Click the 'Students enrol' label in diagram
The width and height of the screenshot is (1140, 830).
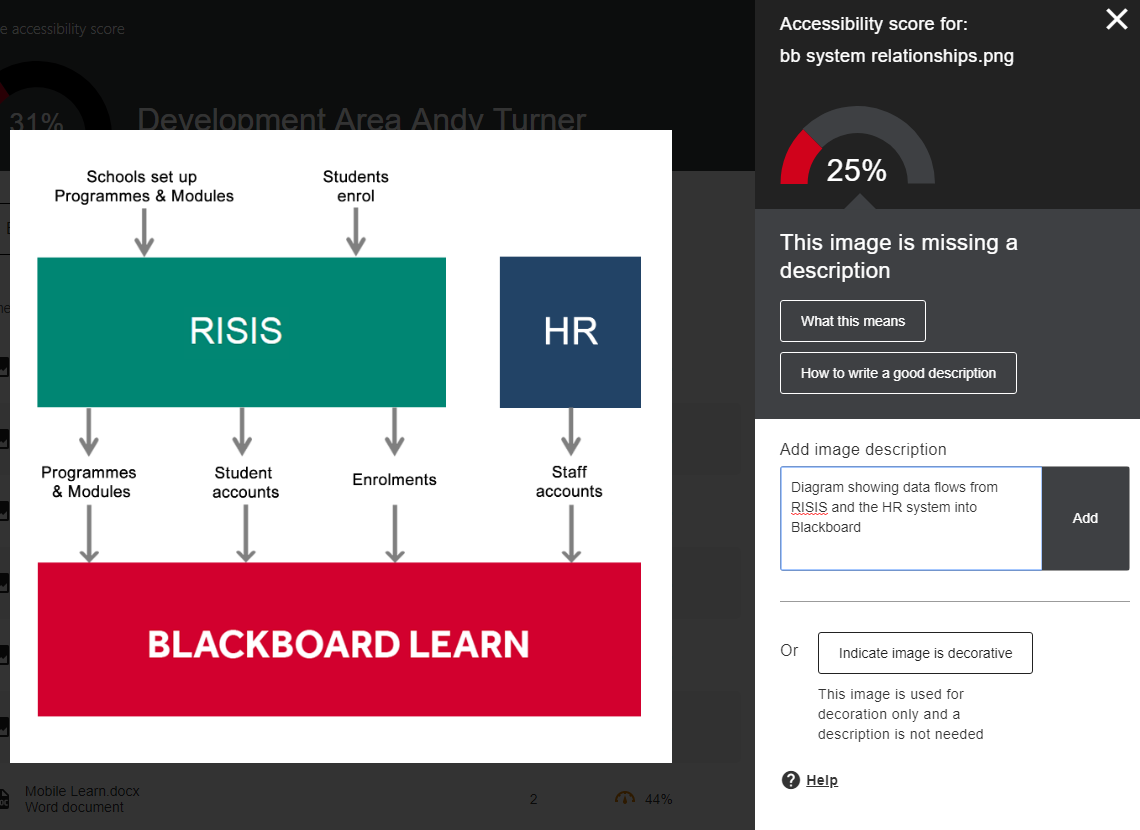[355, 186]
